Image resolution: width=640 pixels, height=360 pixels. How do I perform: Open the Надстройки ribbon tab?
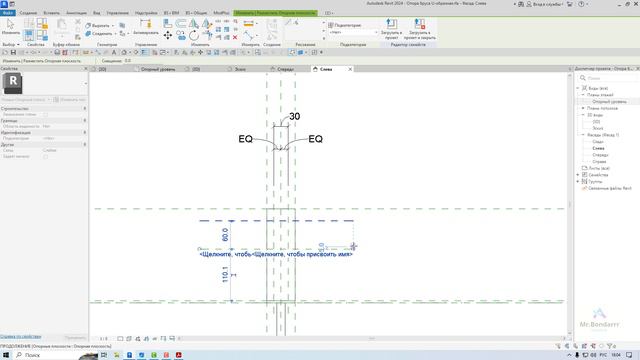pyautogui.click(x=146, y=13)
